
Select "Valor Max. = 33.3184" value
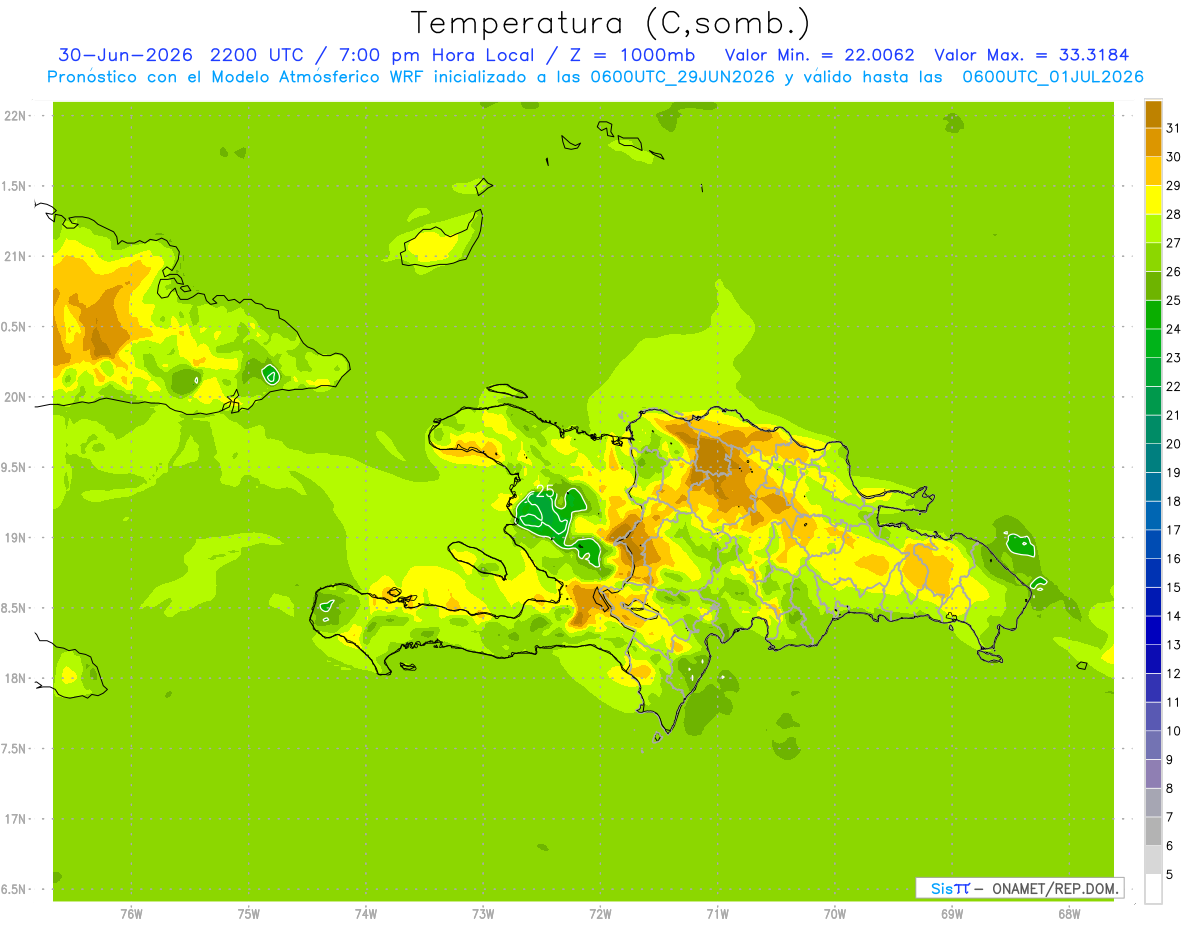(x=1031, y=55)
